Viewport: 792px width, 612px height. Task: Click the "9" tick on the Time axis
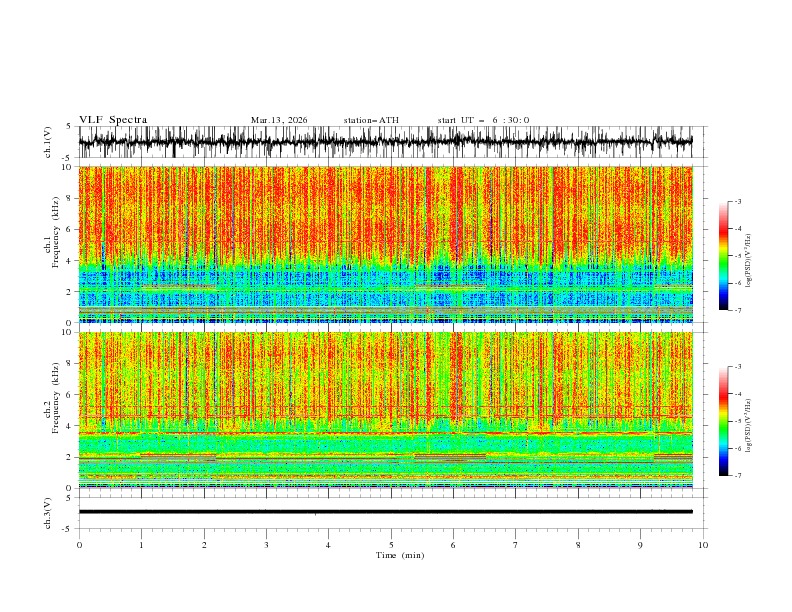(x=640, y=545)
